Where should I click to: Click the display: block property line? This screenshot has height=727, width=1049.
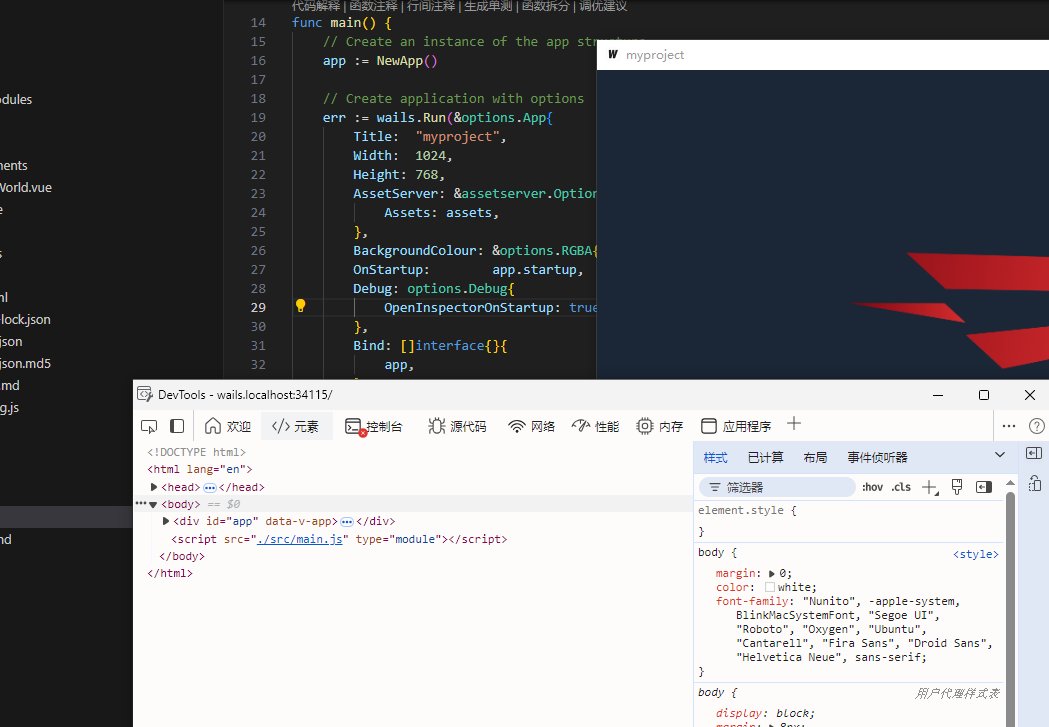765,713
